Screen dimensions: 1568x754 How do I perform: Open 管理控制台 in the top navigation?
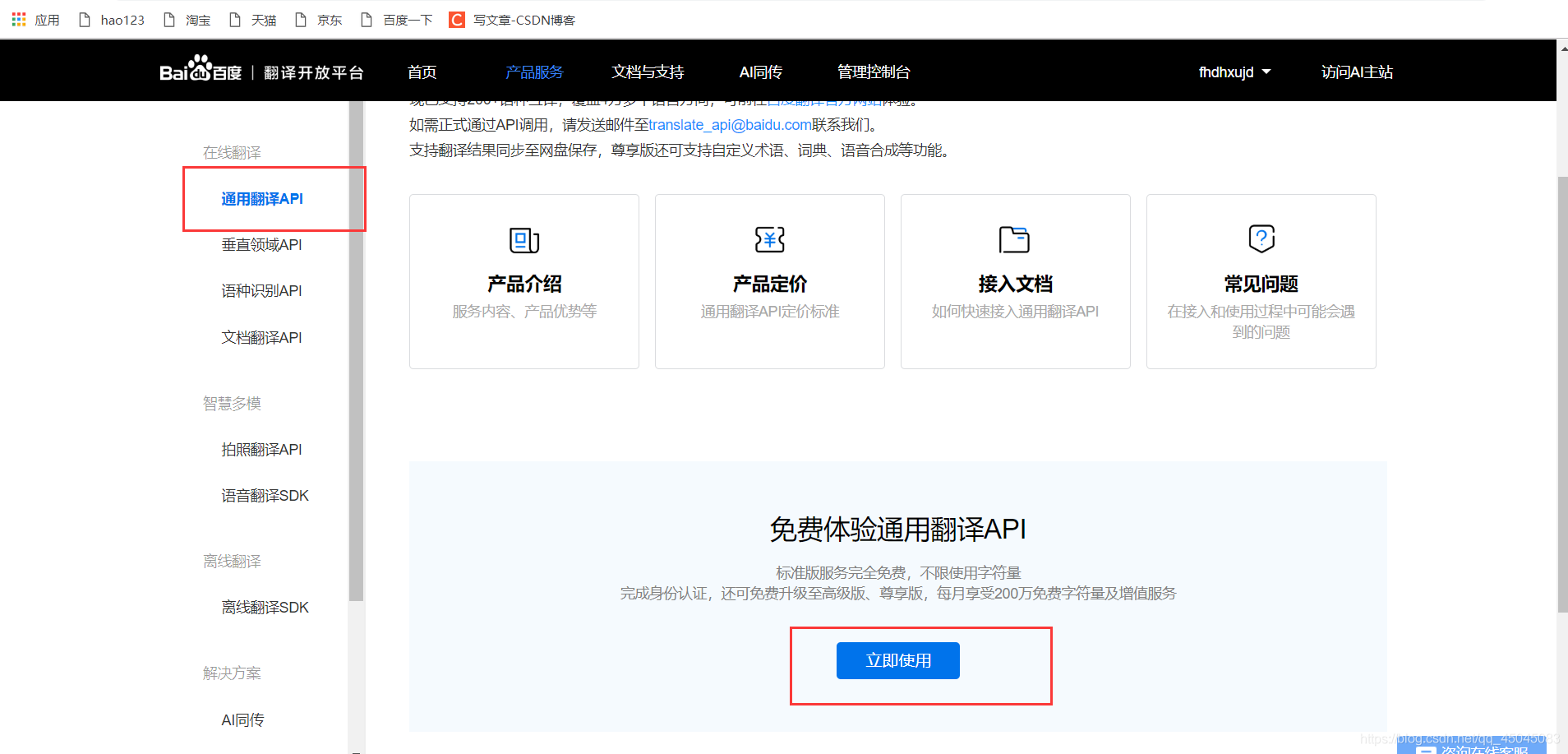click(x=874, y=72)
